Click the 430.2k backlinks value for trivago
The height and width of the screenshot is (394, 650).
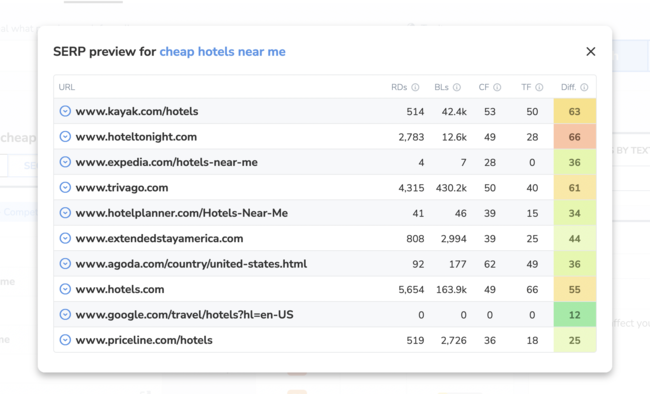tap(451, 188)
